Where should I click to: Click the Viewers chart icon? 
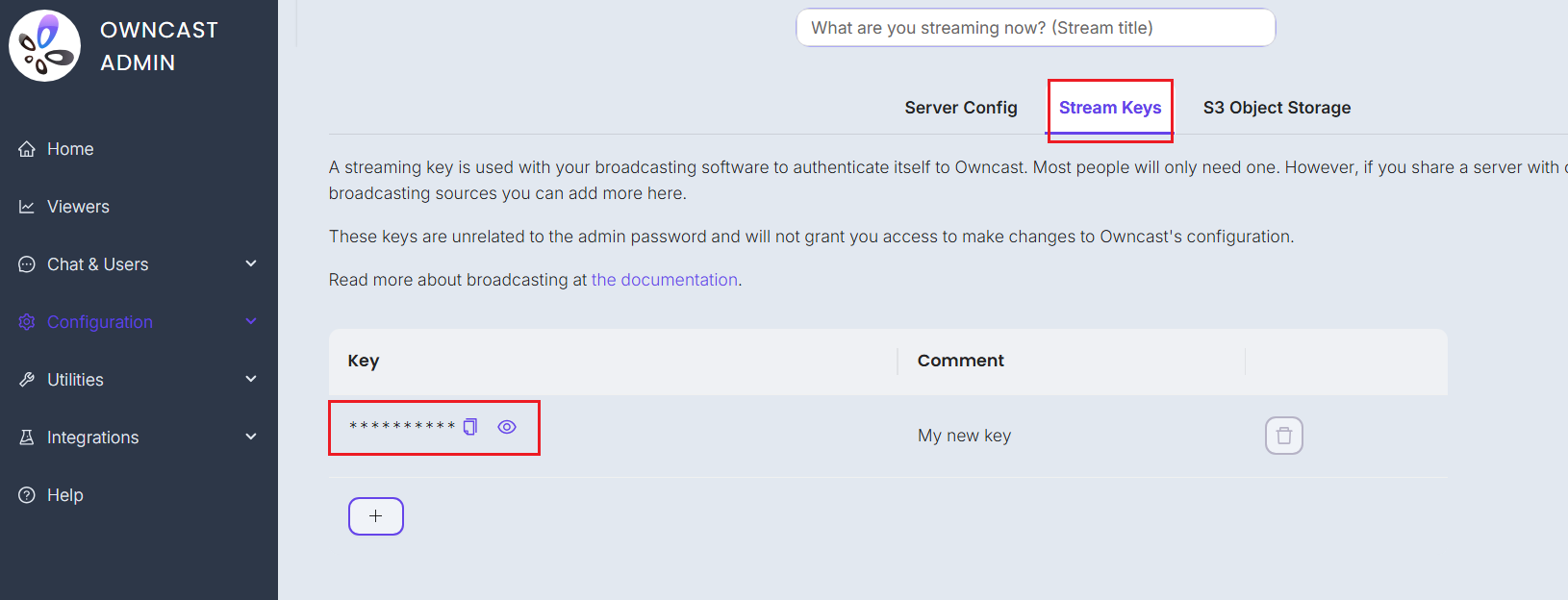[27, 207]
